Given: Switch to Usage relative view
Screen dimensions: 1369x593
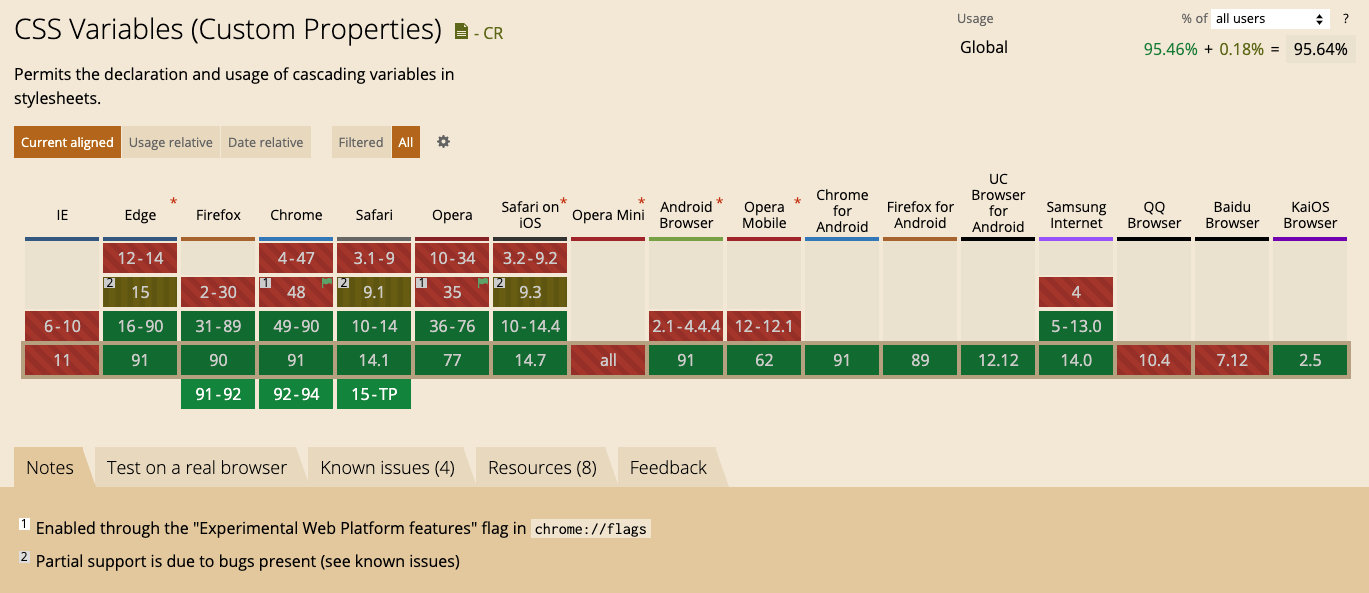Looking at the screenshot, I should pos(170,142).
